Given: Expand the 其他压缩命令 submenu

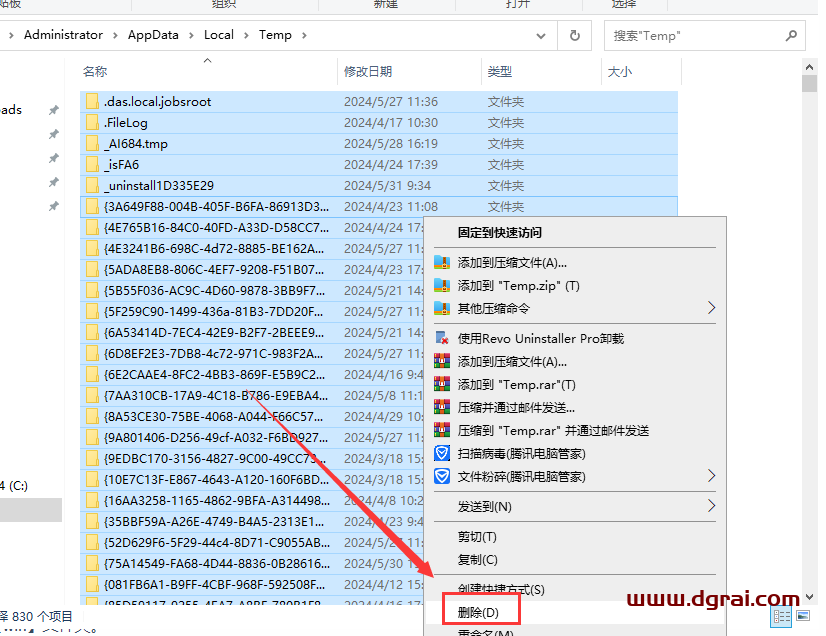Looking at the screenshot, I should point(711,308).
